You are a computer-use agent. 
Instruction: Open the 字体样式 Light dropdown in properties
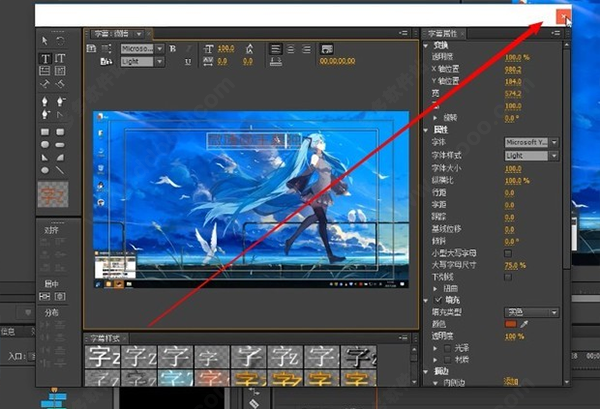click(x=531, y=156)
